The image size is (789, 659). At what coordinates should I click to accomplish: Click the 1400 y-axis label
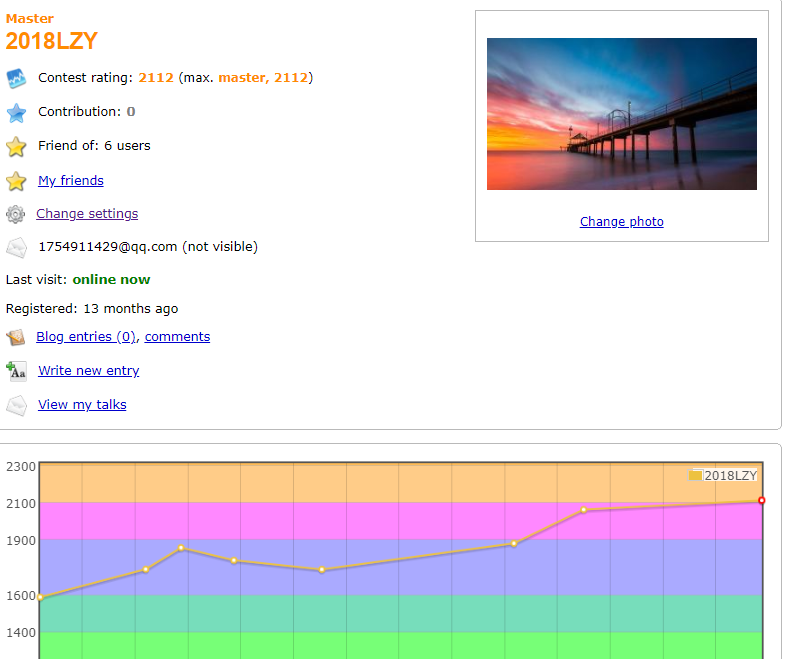click(x=21, y=632)
